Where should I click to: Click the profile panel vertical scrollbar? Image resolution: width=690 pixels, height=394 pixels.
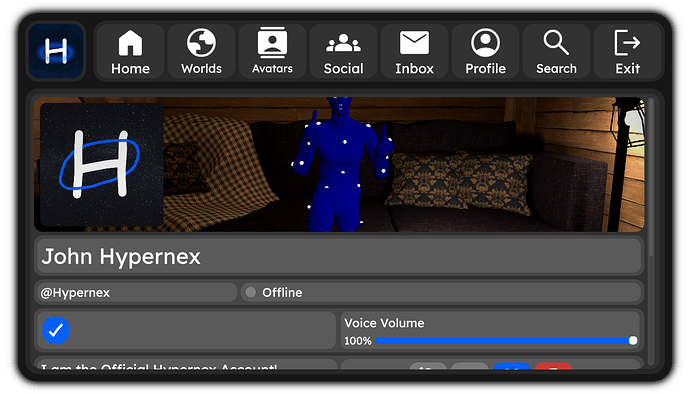click(x=651, y=178)
